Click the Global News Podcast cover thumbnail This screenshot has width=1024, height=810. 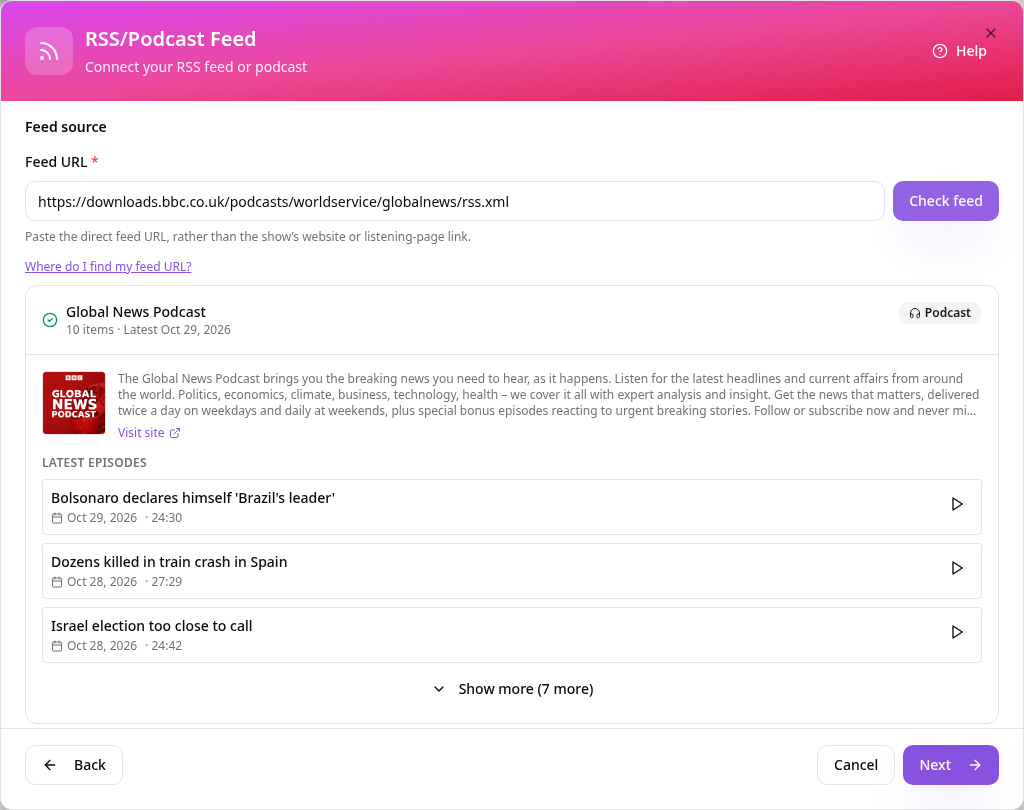pos(74,403)
